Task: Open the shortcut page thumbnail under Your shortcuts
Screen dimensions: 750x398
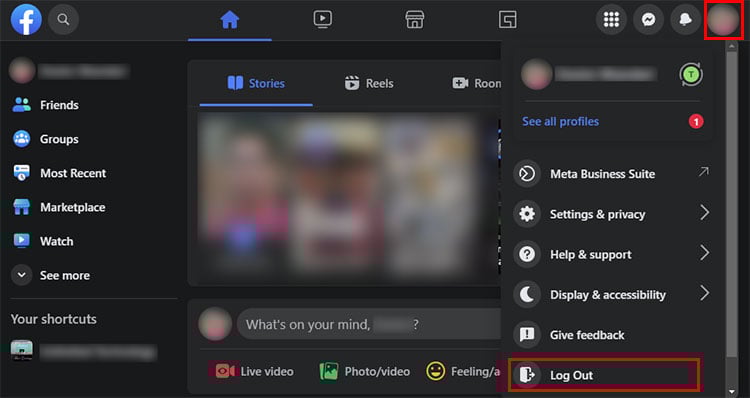Action: click(22, 351)
